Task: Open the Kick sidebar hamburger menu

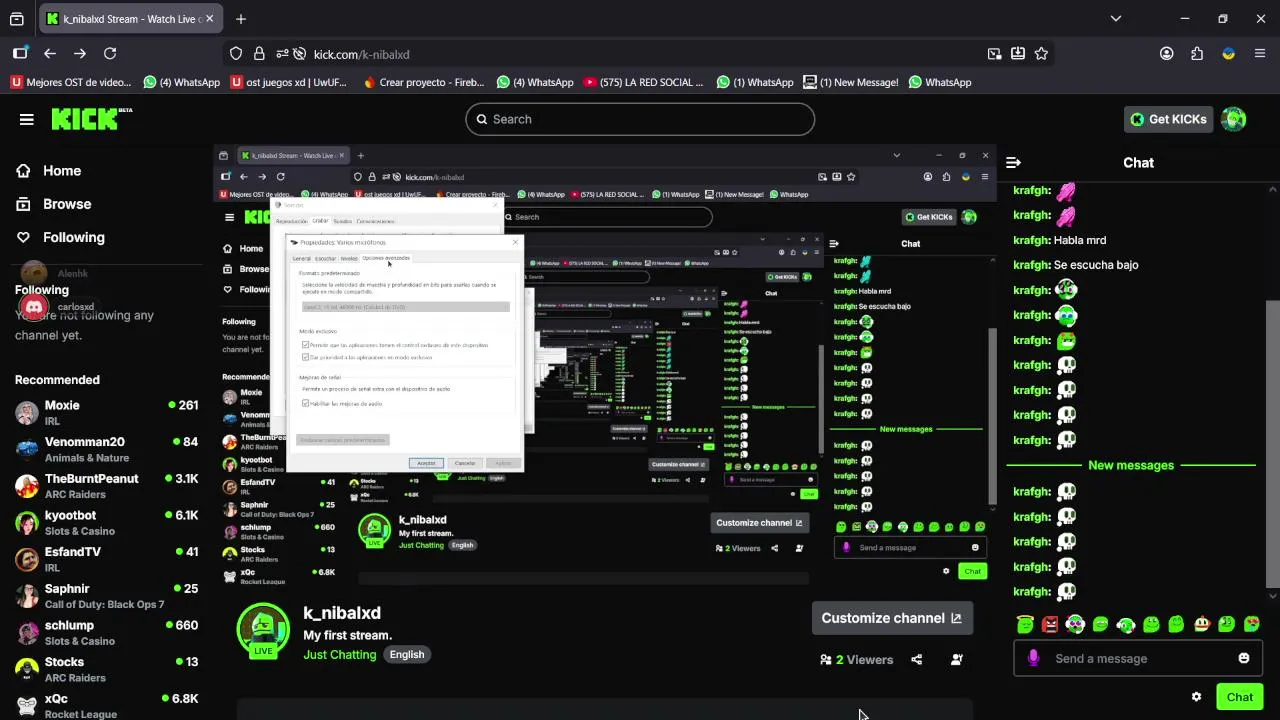Action: tap(27, 119)
